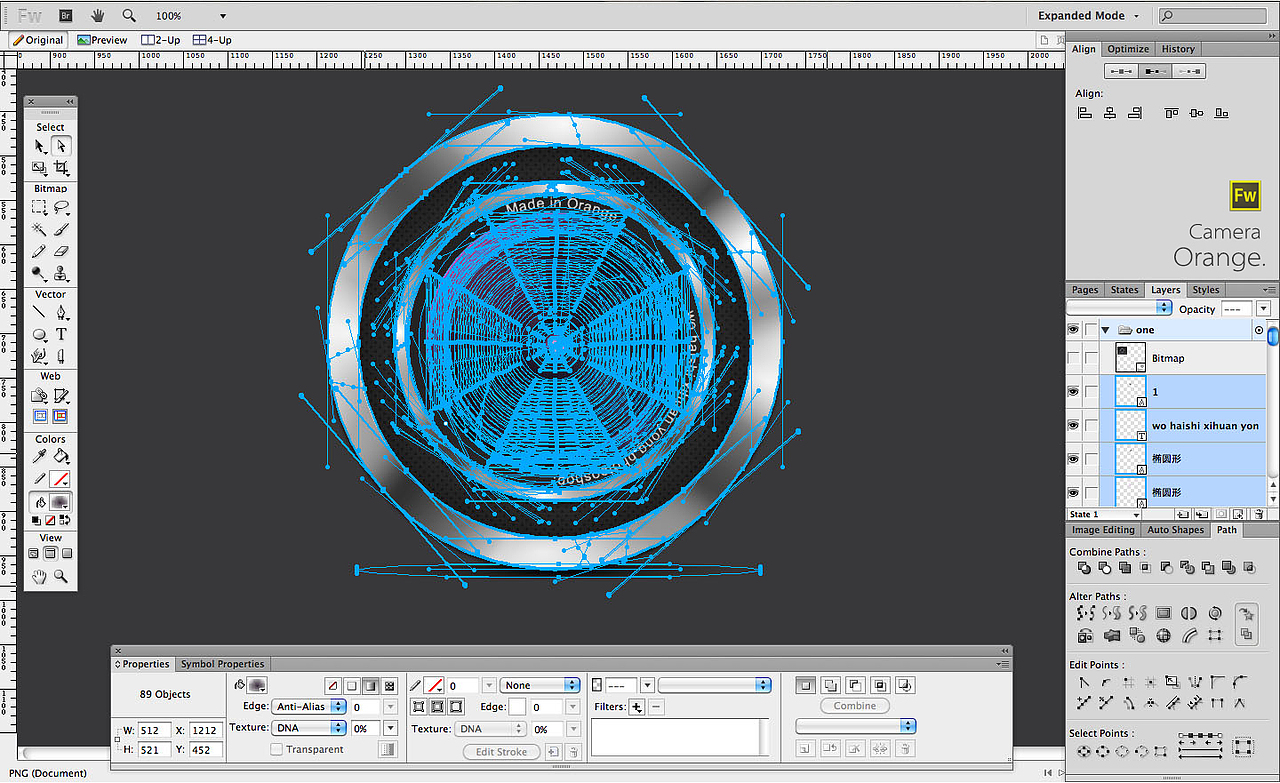Show slices and hotspots toggle
The width and height of the screenshot is (1280, 783).
61,416
